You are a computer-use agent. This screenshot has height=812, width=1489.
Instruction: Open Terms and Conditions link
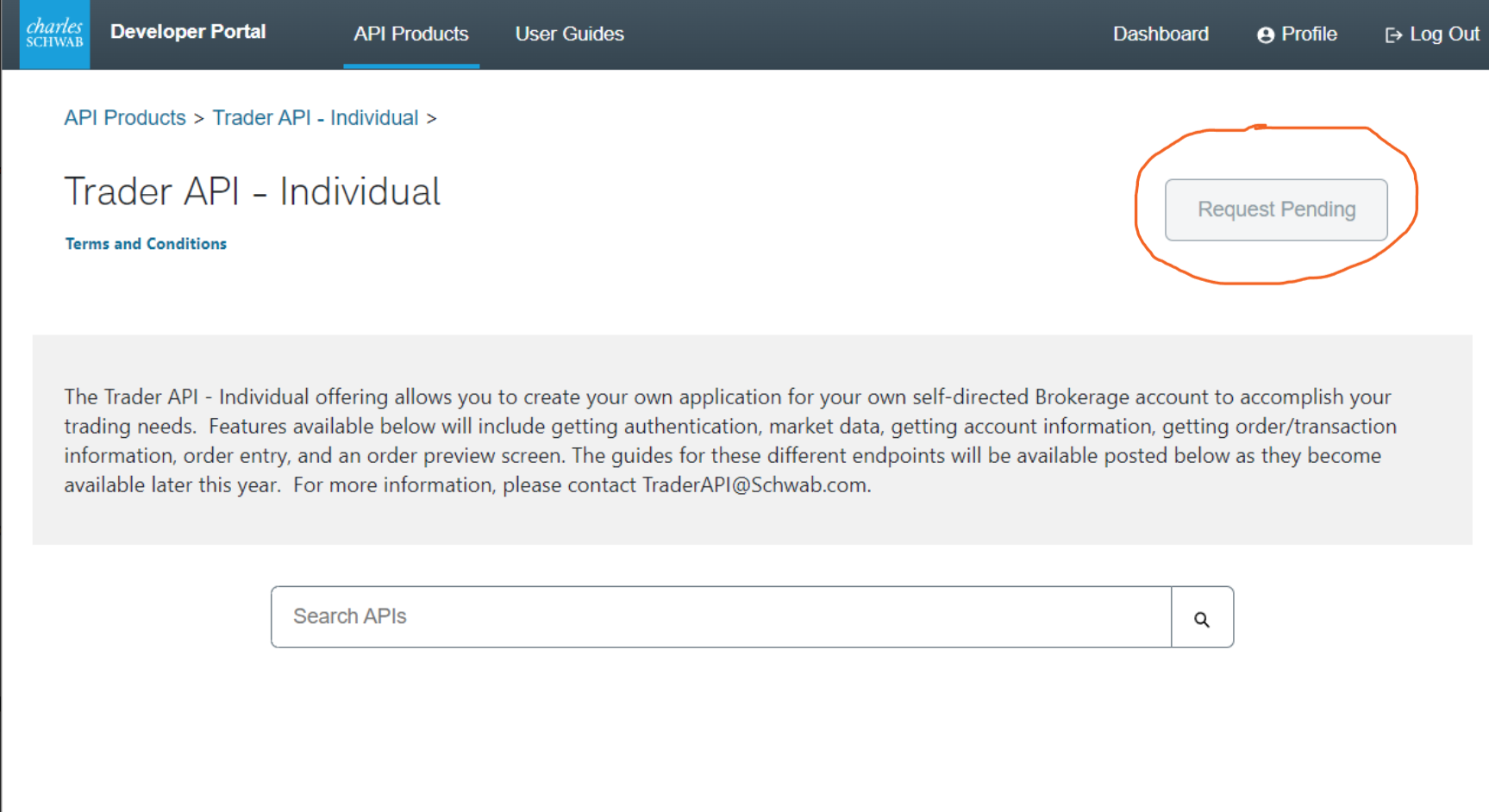146,244
